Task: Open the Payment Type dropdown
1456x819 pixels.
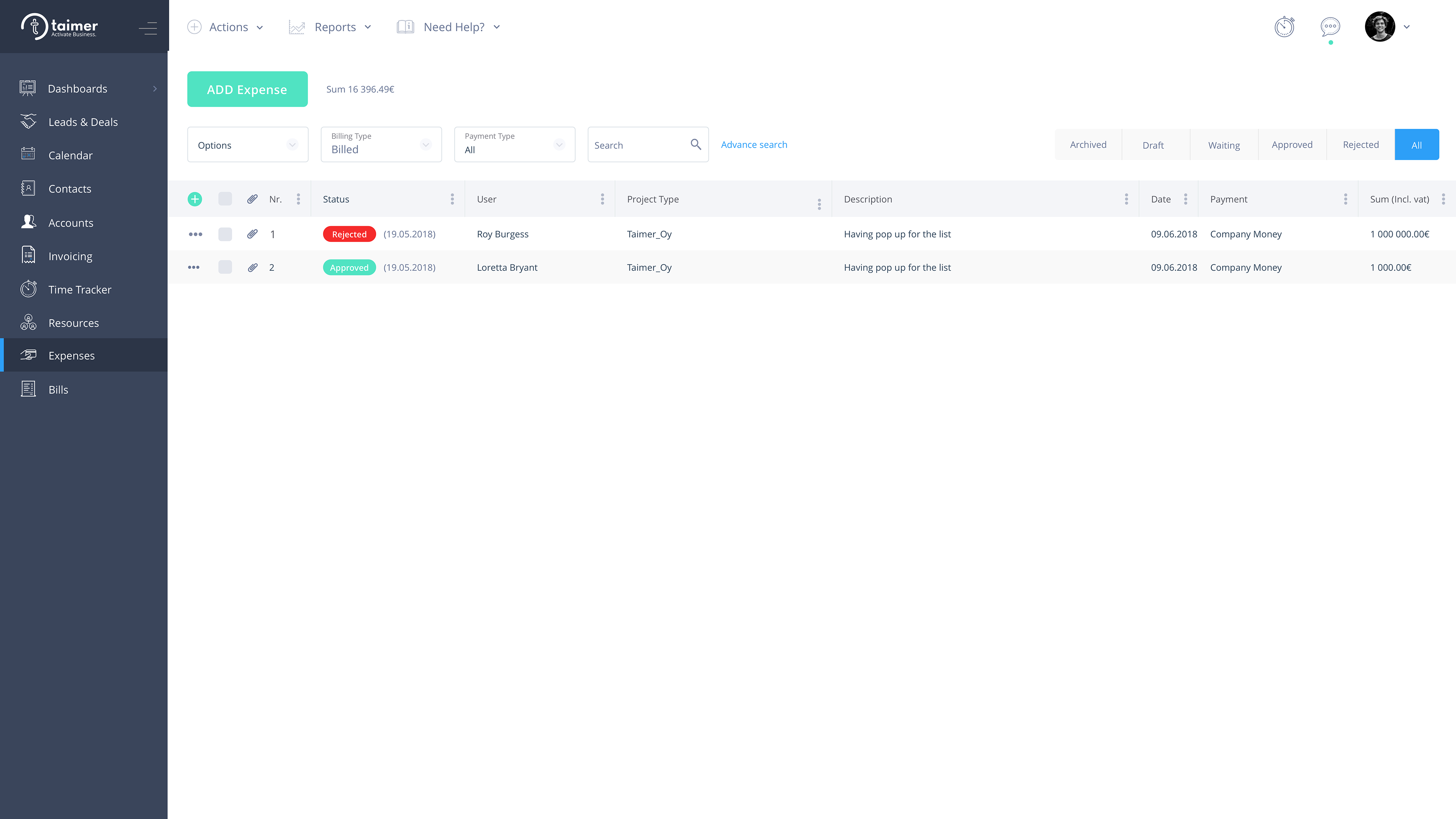Action: 515,145
